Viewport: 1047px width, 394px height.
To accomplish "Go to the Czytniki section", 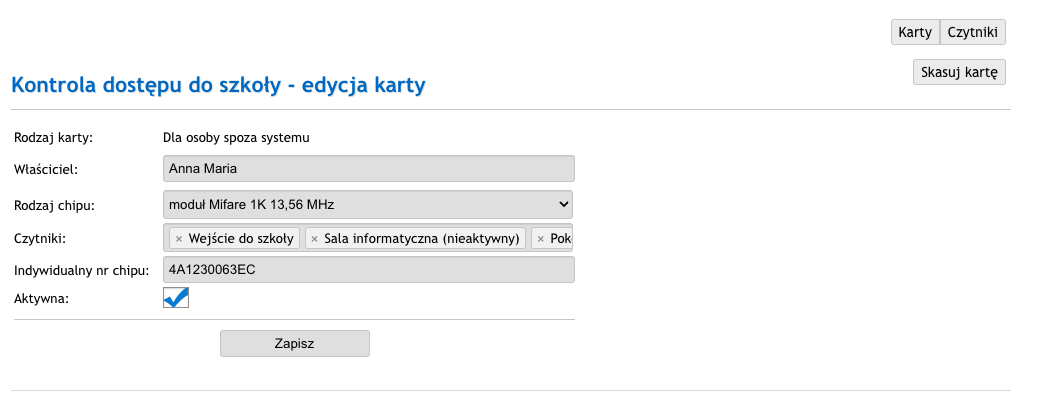I will pos(972,32).
